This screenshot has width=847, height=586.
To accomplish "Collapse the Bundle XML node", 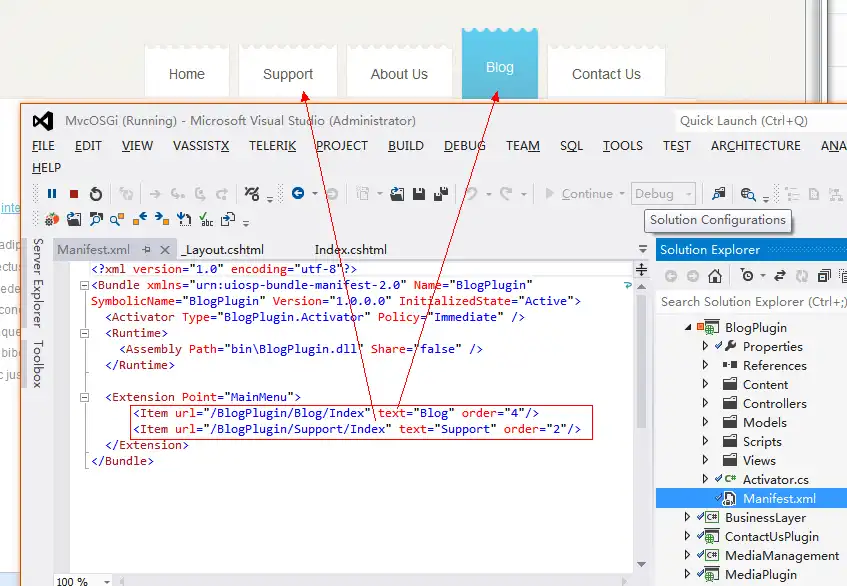I will point(84,285).
